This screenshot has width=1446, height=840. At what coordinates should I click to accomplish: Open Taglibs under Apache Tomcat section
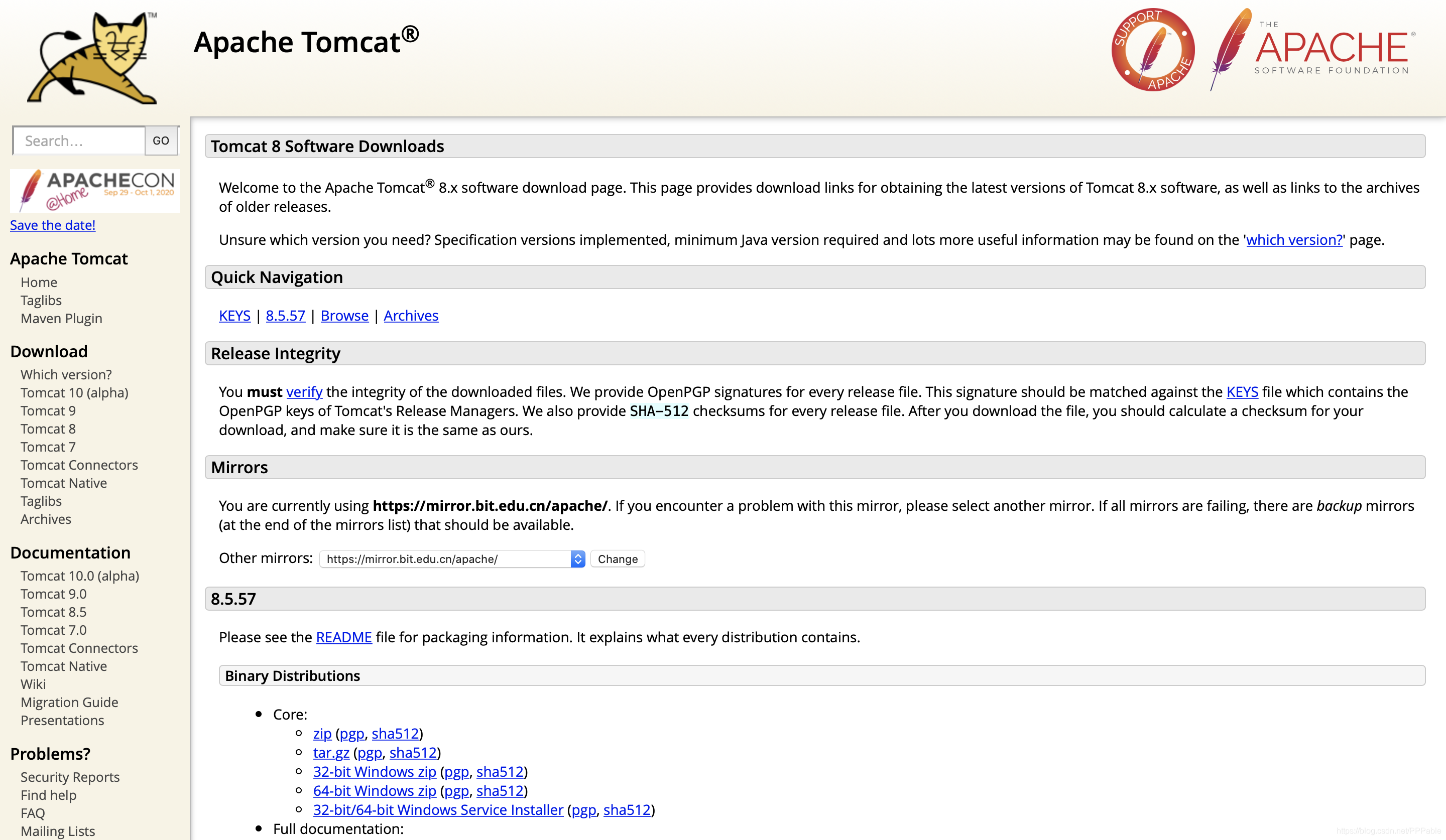41,300
